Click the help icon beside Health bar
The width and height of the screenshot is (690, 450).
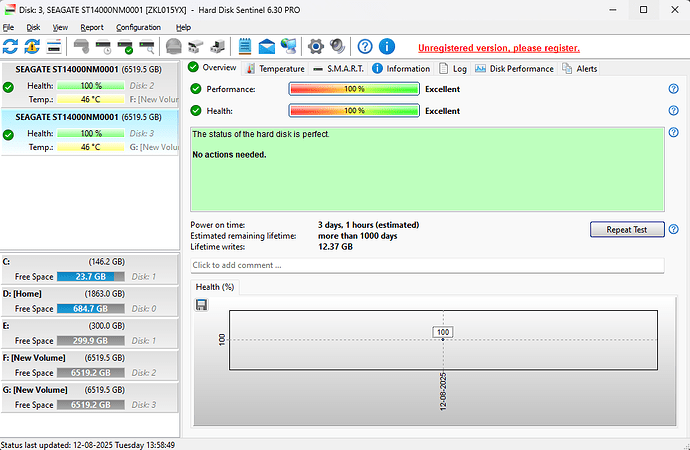(x=673, y=110)
